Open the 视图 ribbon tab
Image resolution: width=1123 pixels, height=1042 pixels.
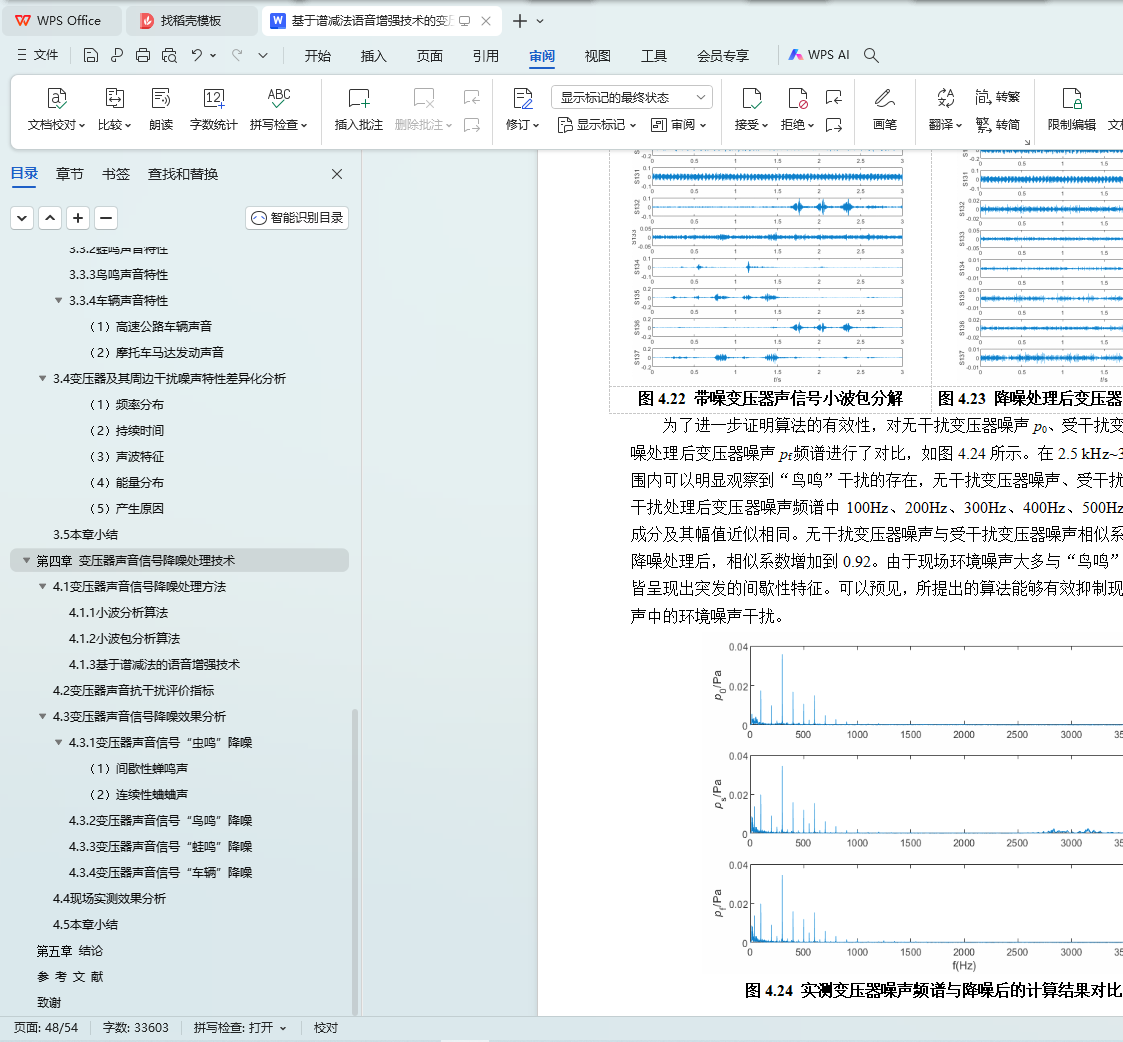click(x=597, y=56)
